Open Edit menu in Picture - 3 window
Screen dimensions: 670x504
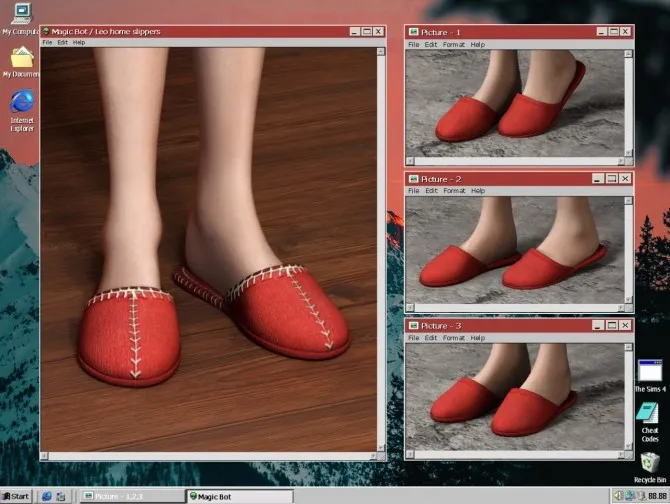click(431, 337)
